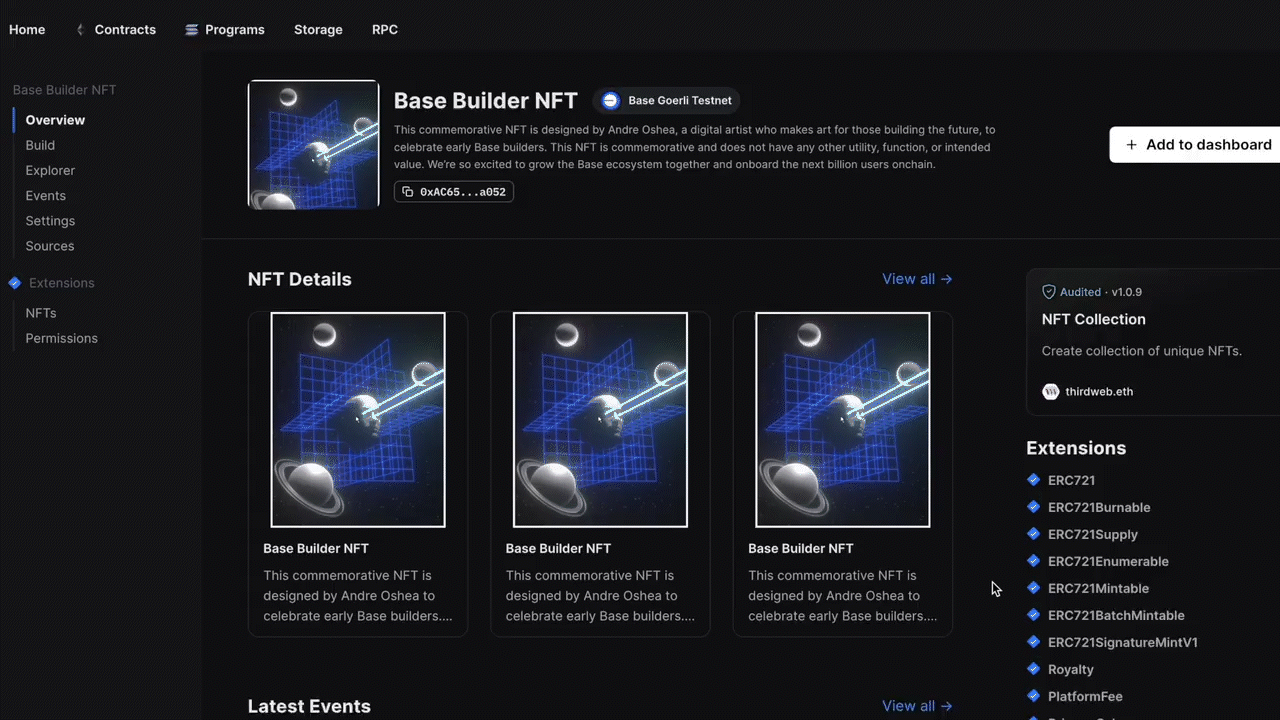Click the diamond icon next to ERC721Enumerable
Viewport: 1280px width, 720px height.
1034,561
